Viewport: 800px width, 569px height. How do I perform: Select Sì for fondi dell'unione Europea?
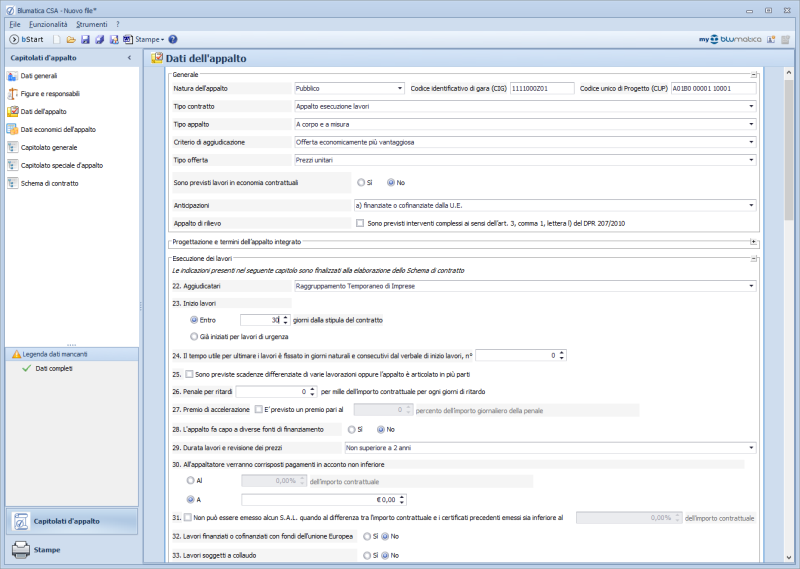[x=367, y=536]
